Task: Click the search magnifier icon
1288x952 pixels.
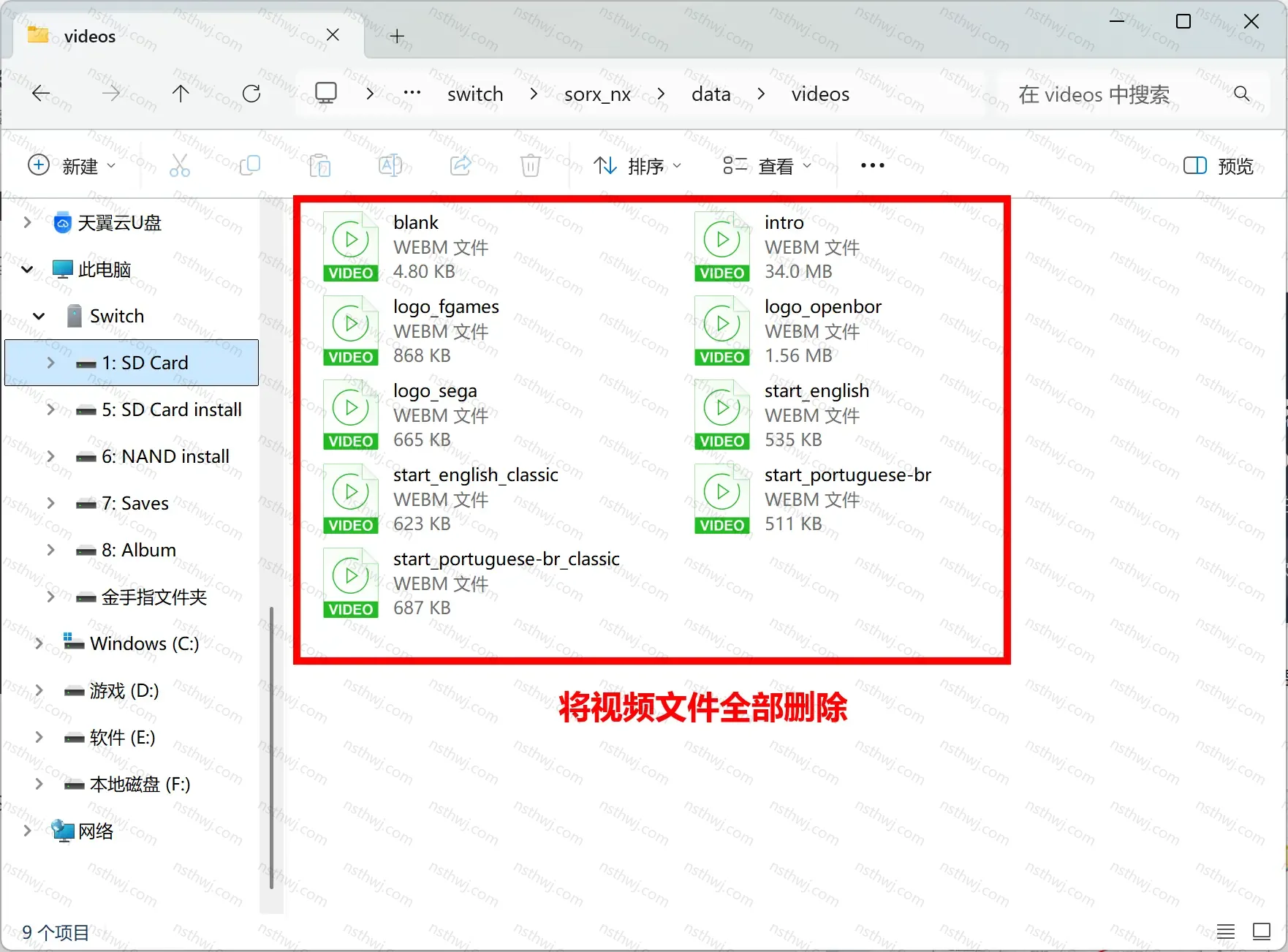Action: coord(1241,94)
